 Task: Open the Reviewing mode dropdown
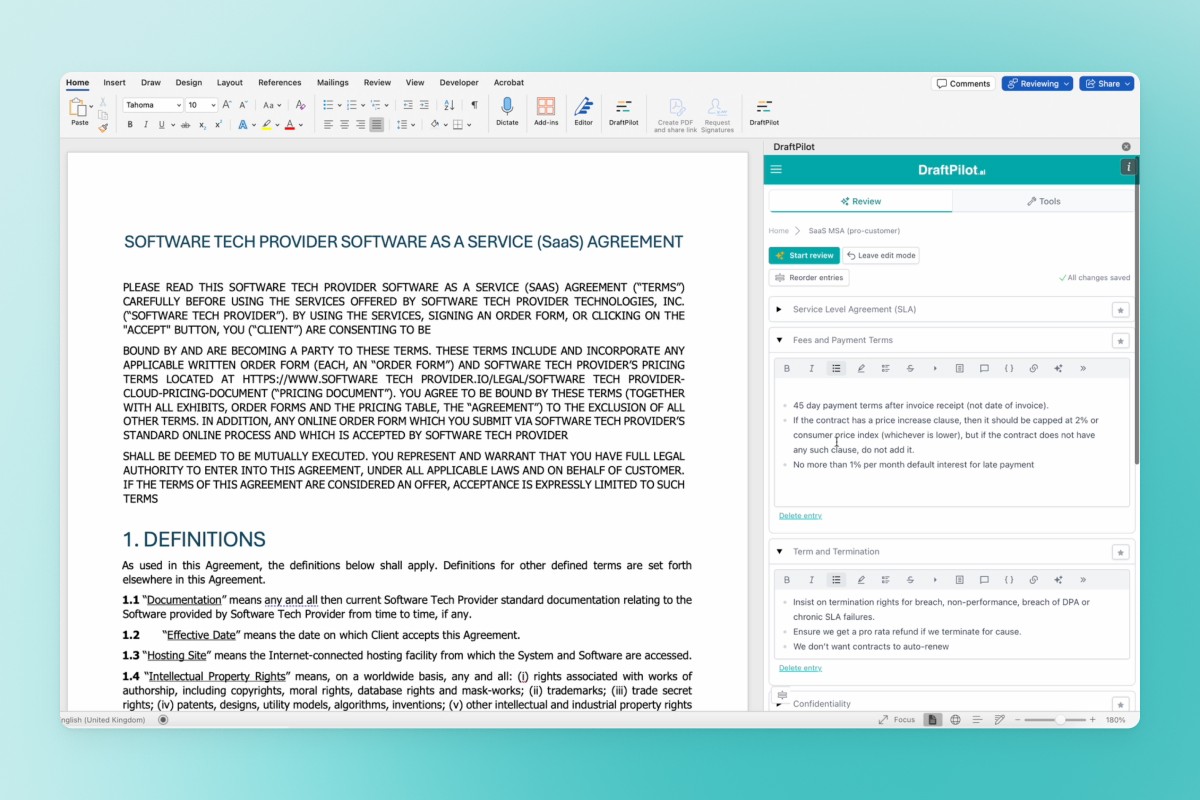click(1037, 84)
